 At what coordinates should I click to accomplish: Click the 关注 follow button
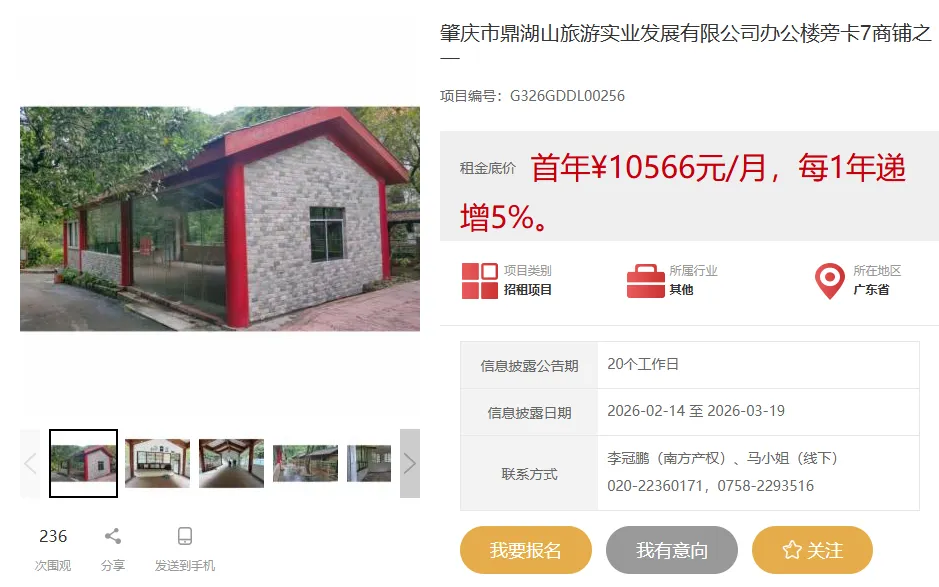click(812, 550)
